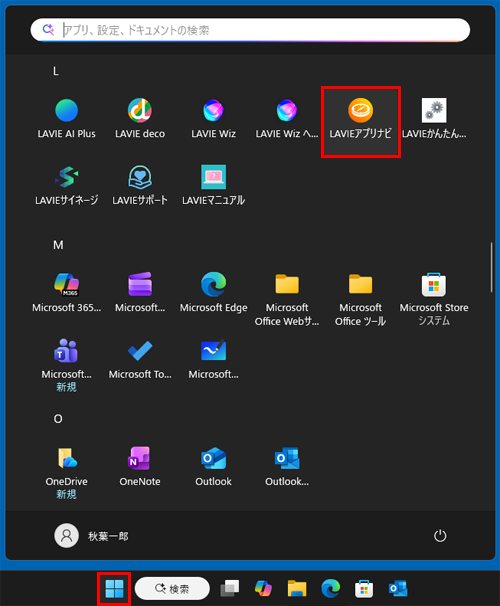This screenshot has height=606, width=500.
Task: Launch LAVIE deco app
Action: [140, 119]
